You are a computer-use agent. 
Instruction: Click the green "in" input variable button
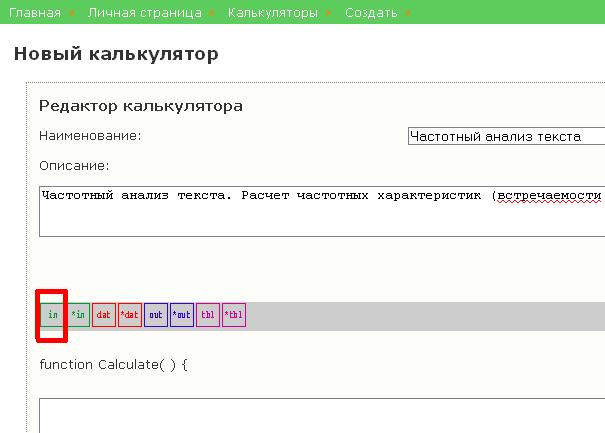(x=52, y=315)
